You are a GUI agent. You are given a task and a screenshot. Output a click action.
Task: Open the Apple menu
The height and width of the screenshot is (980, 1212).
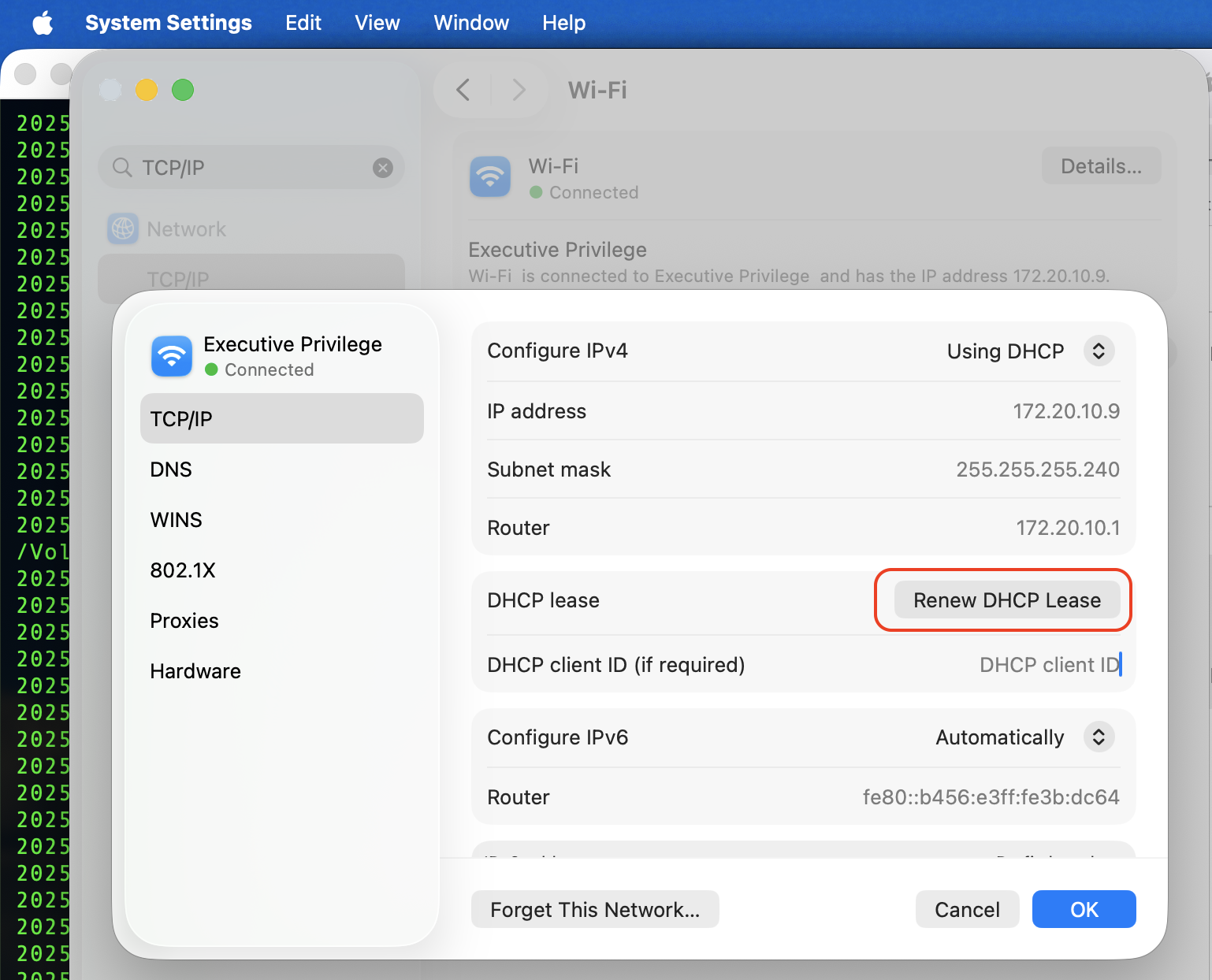[43, 23]
